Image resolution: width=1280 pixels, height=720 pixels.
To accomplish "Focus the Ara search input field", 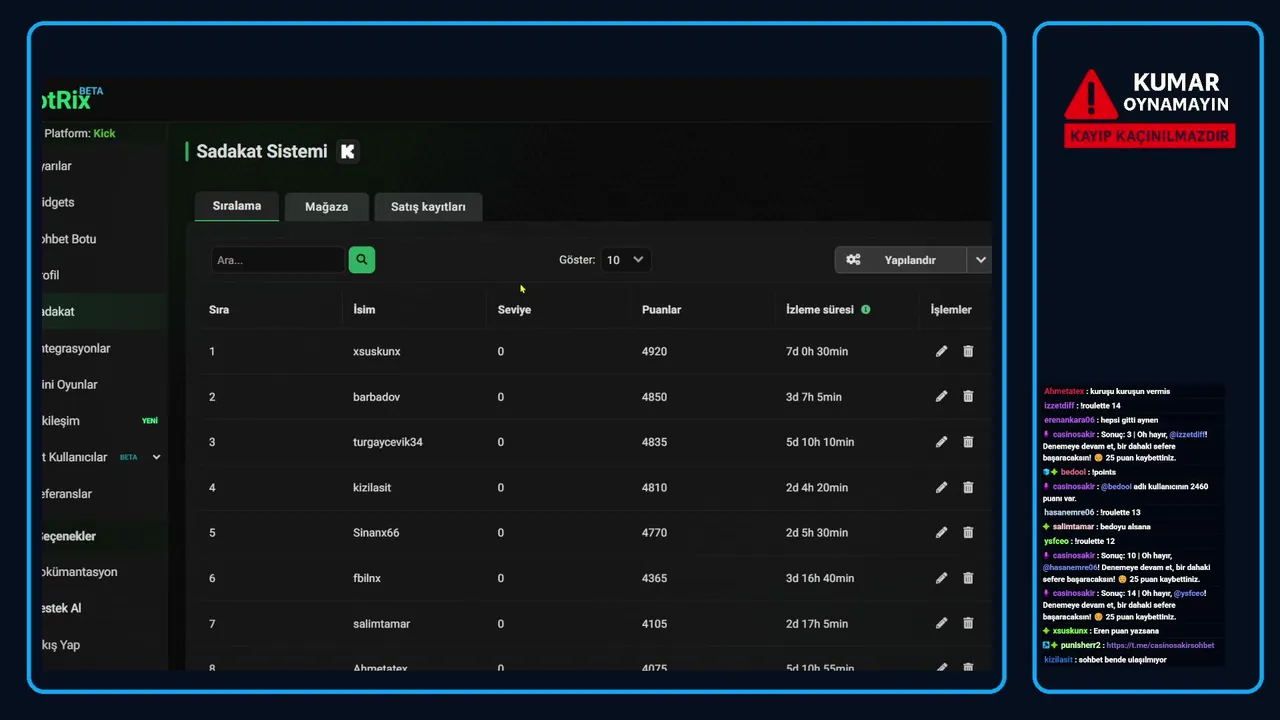I will click(278, 260).
